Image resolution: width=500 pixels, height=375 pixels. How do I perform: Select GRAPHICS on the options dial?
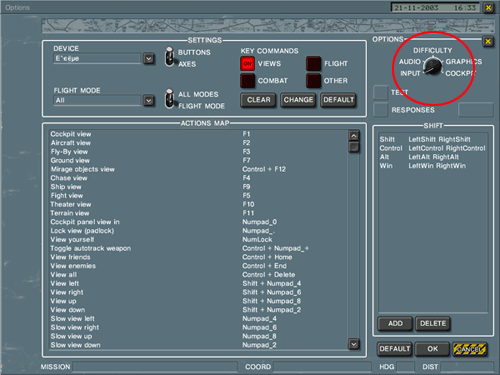464,62
